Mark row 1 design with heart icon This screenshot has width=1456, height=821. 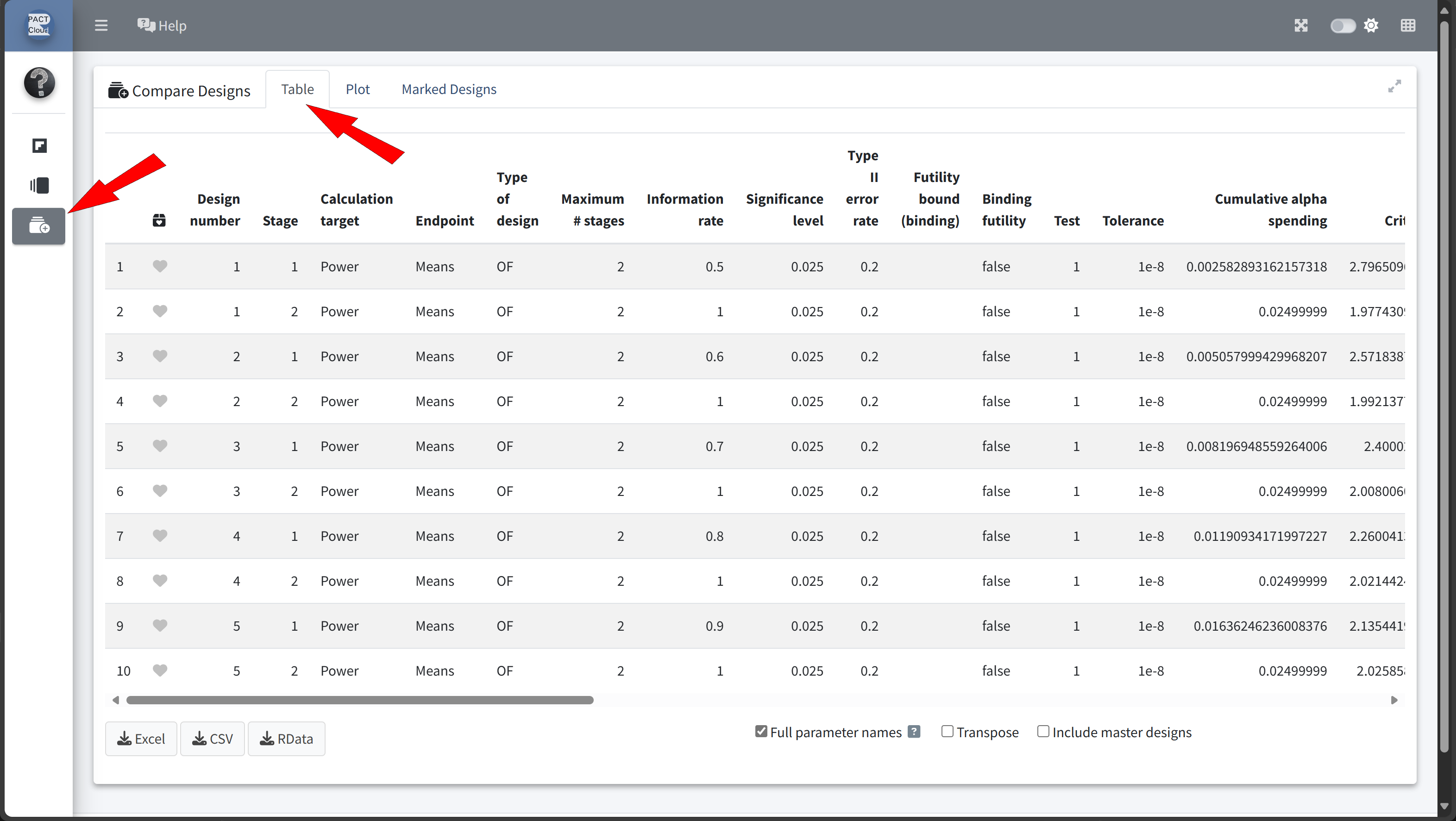point(160,266)
